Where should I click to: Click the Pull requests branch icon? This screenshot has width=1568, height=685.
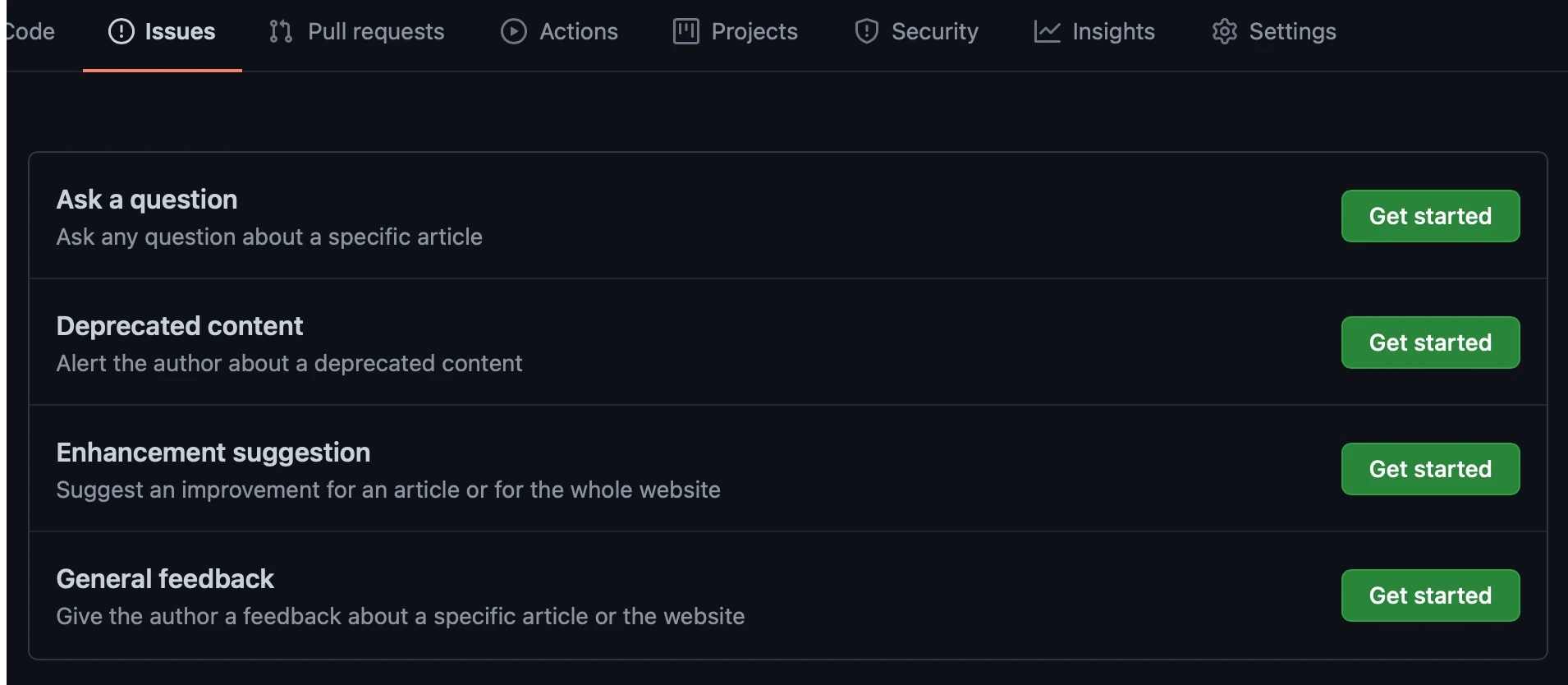281,31
